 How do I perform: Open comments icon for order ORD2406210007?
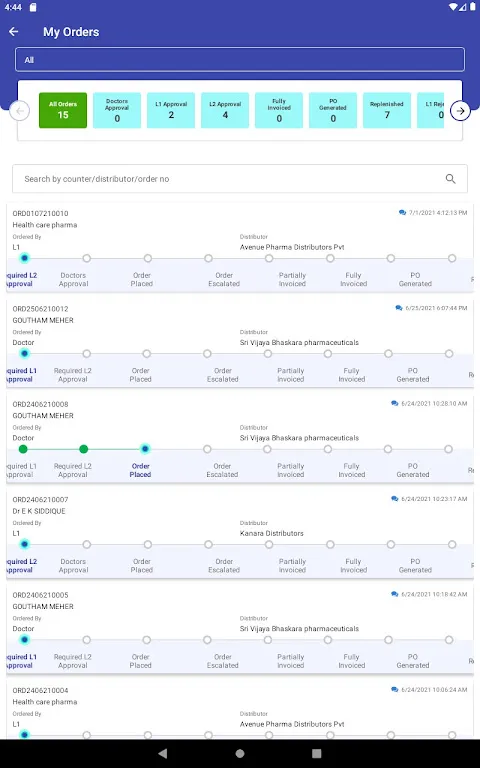click(x=394, y=499)
